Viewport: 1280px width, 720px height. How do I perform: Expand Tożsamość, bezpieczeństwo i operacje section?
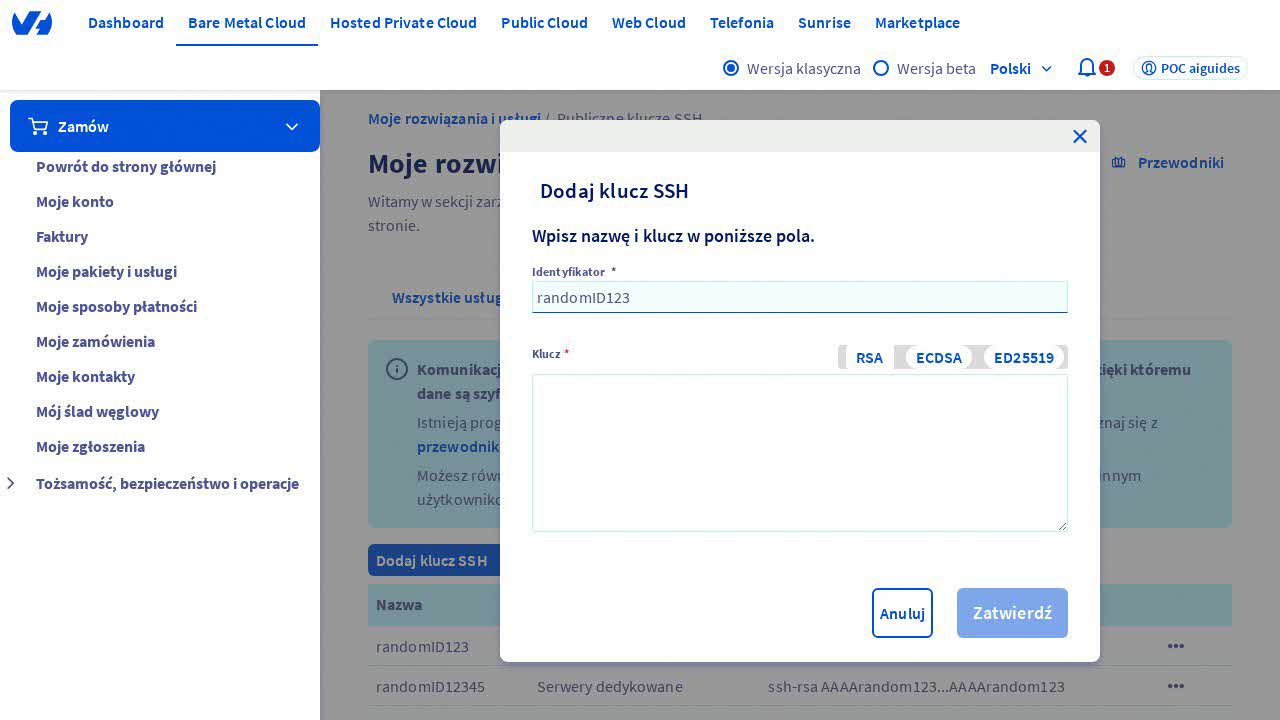[12, 484]
